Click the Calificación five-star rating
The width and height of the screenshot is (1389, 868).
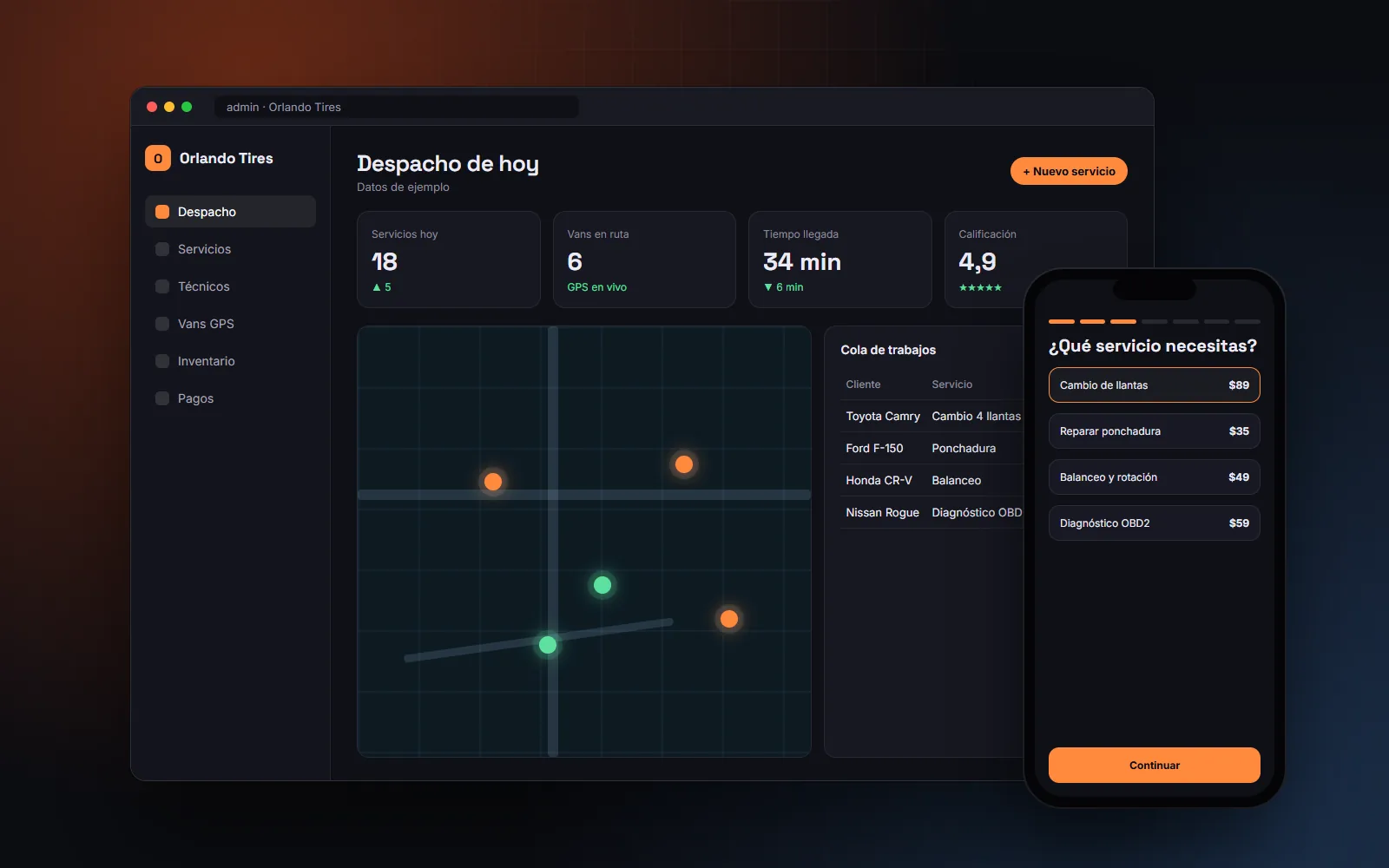coord(980,287)
